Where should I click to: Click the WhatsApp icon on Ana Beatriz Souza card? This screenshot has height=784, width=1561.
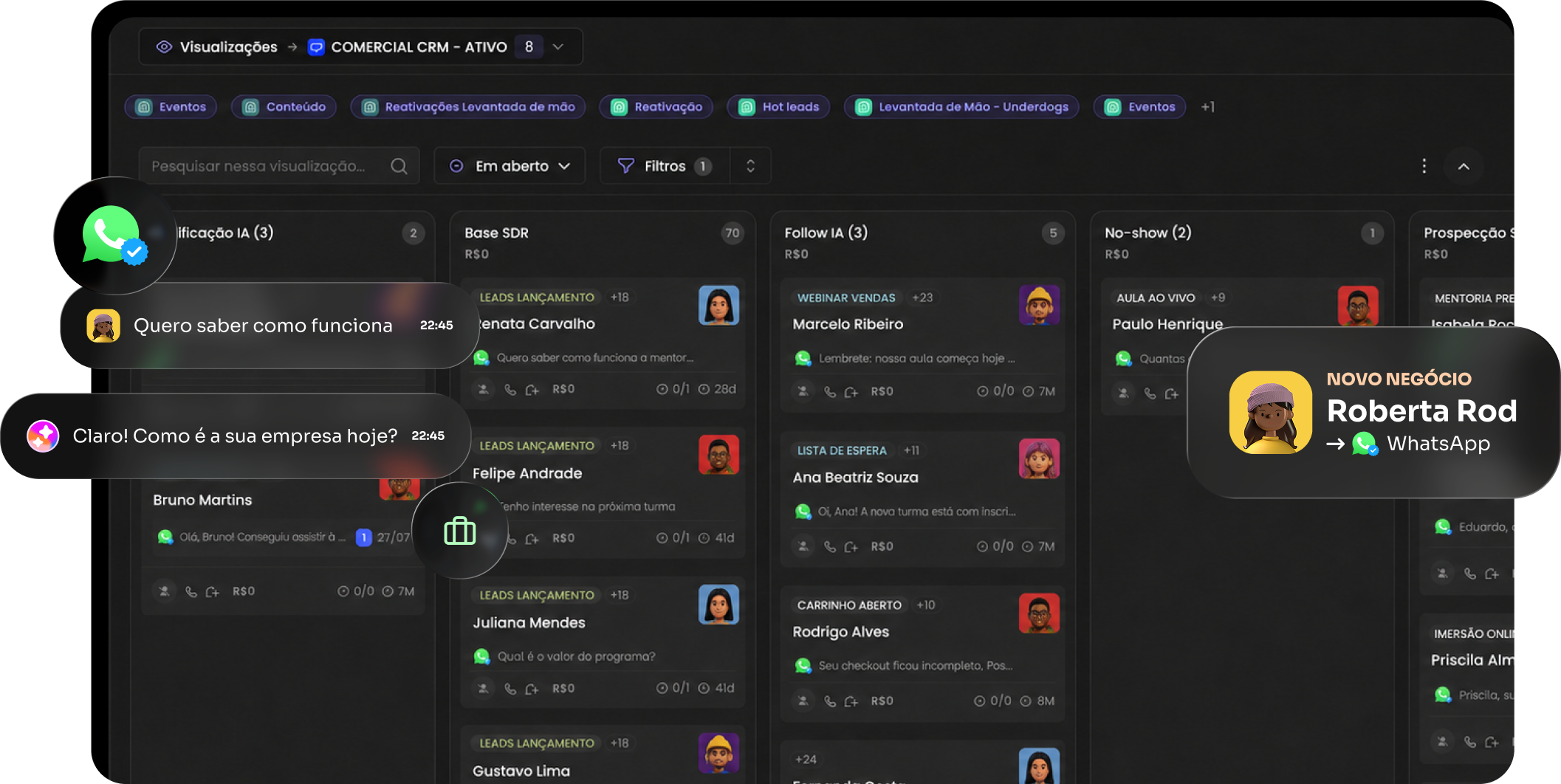click(x=803, y=511)
